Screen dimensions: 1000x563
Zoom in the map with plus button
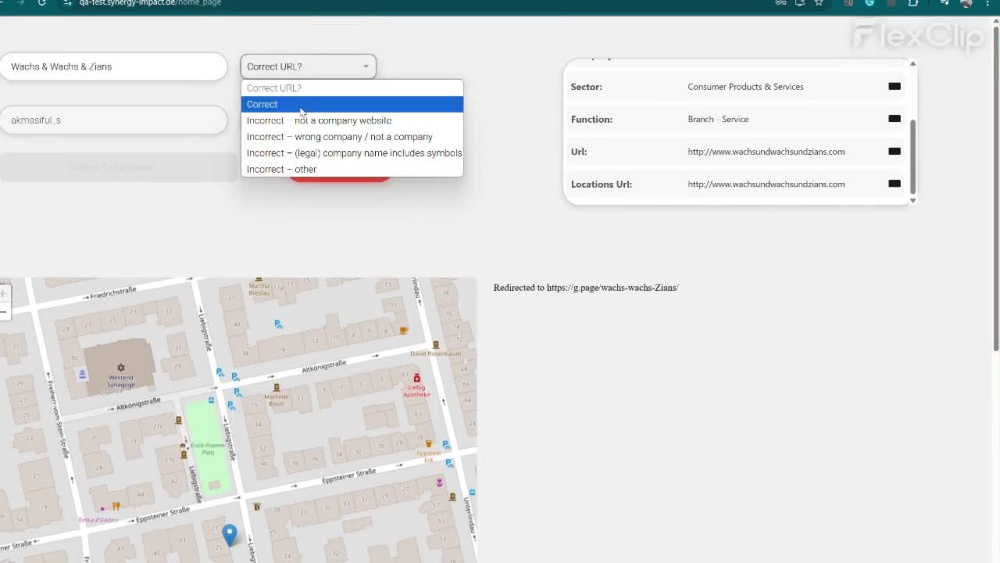[x=3, y=294]
